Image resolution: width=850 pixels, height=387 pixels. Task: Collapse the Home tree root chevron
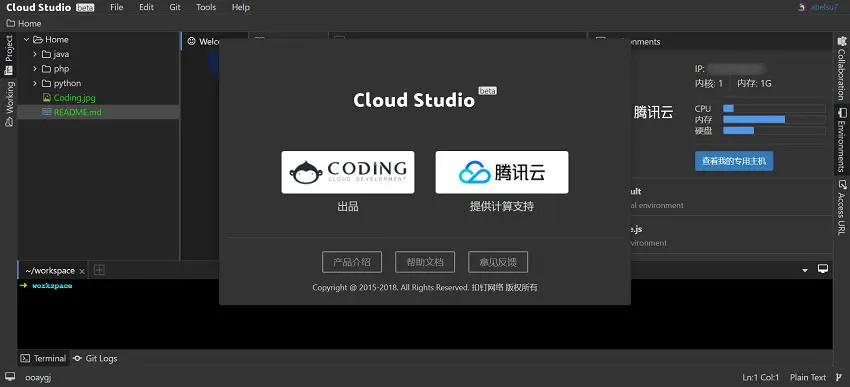pyautogui.click(x=26, y=40)
